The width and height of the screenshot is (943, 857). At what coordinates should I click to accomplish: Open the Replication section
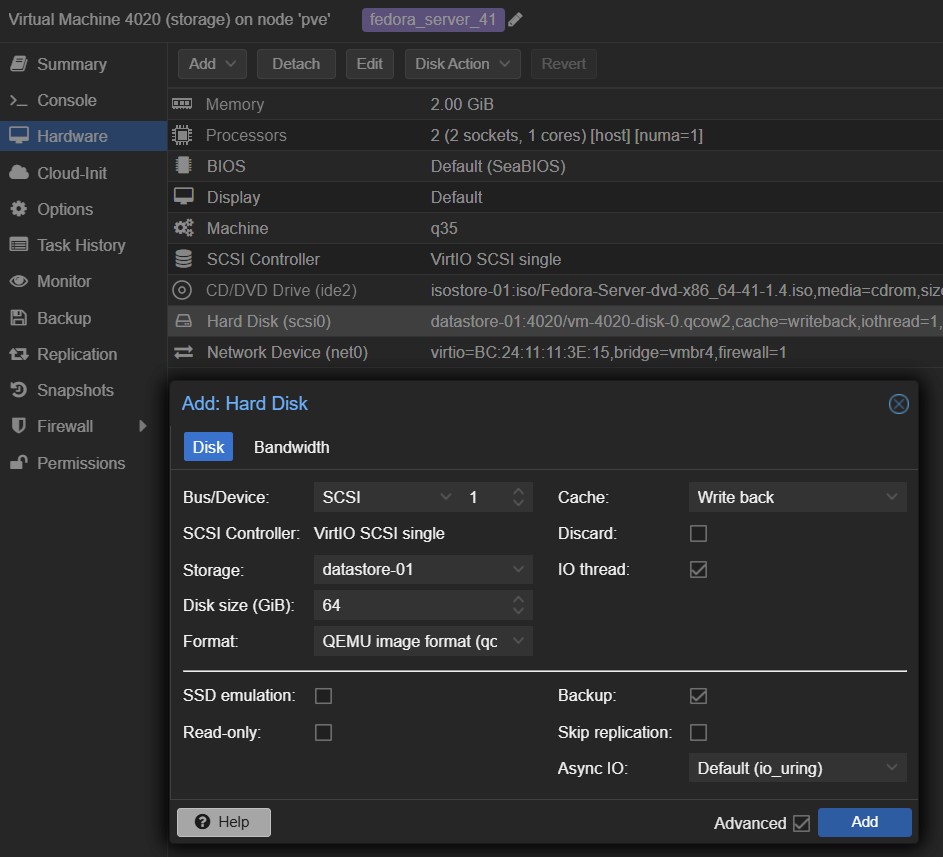click(76, 354)
